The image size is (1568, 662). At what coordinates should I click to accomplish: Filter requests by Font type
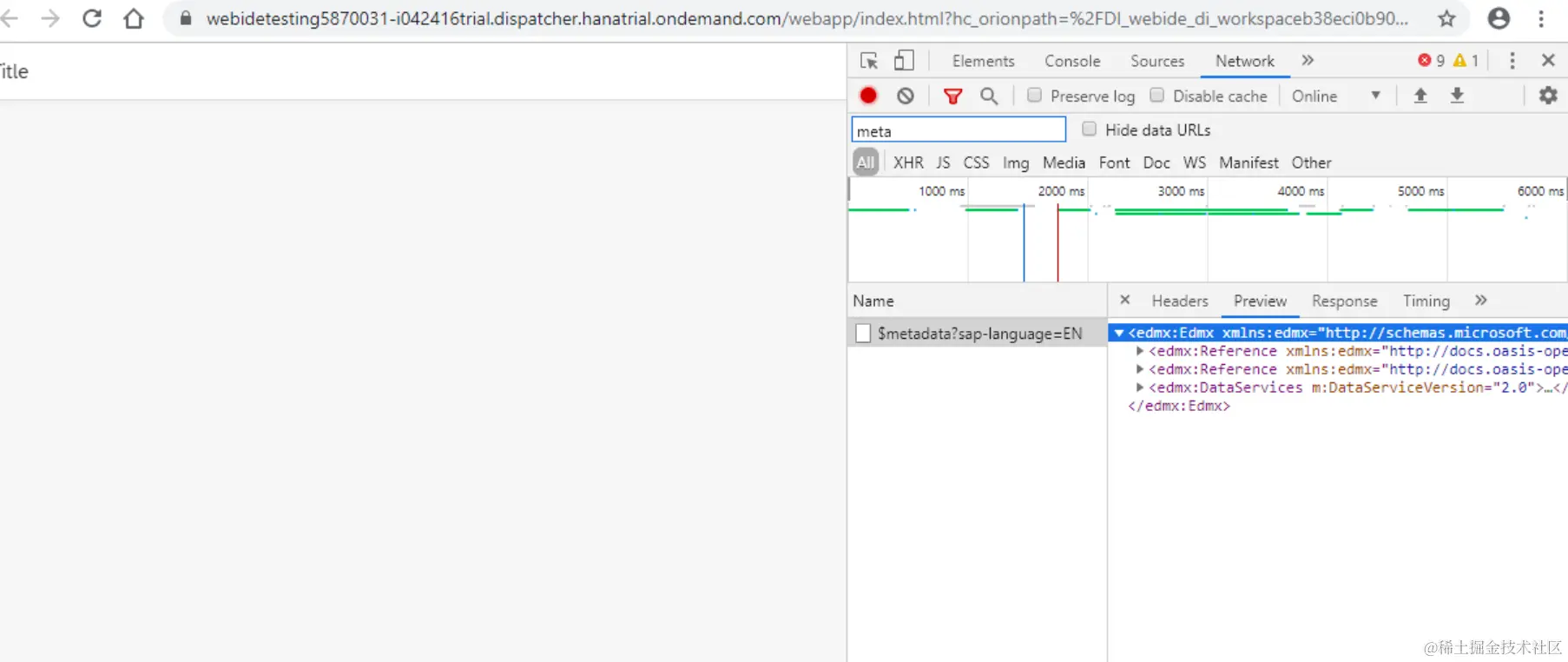[1114, 162]
